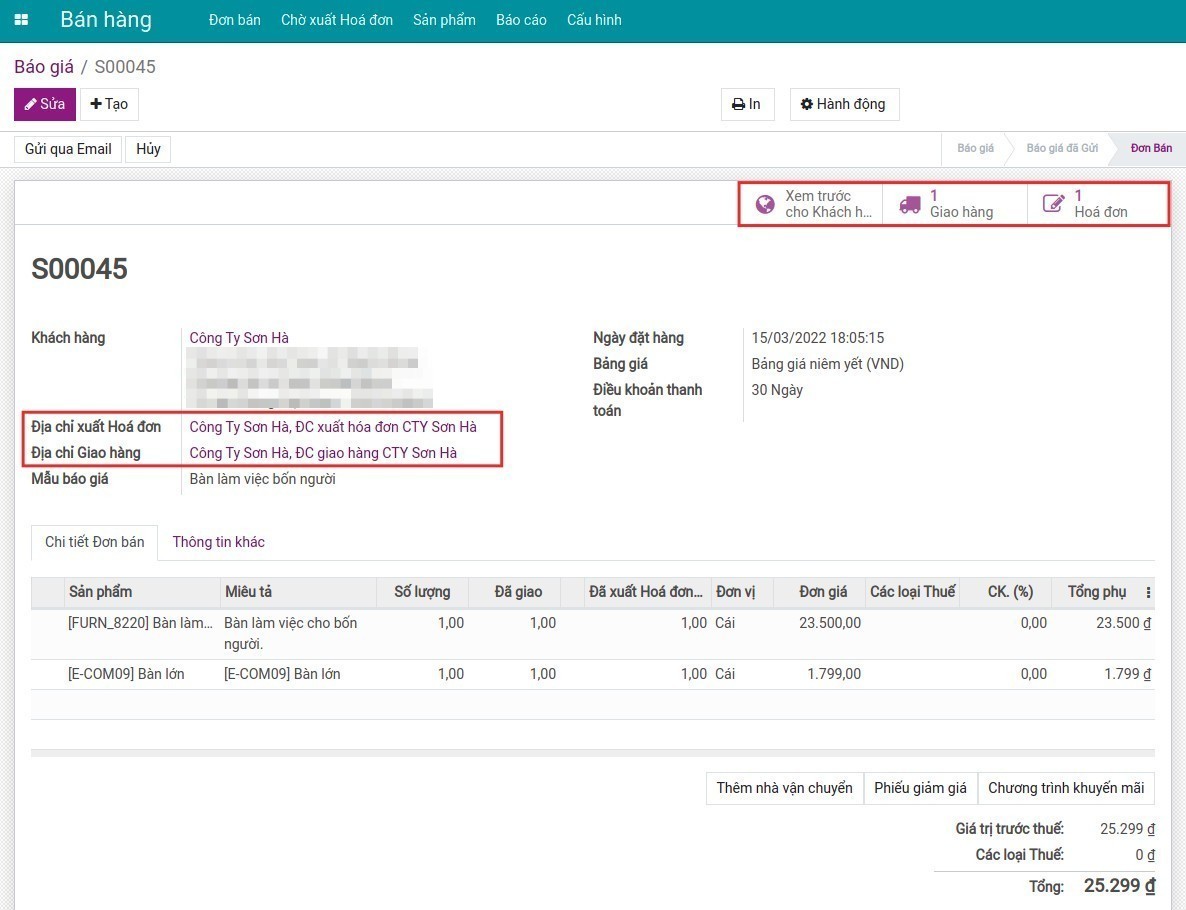Image resolution: width=1186 pixels, height=910 pixels.
Task: Click the In print button
Action: (747, 104)
